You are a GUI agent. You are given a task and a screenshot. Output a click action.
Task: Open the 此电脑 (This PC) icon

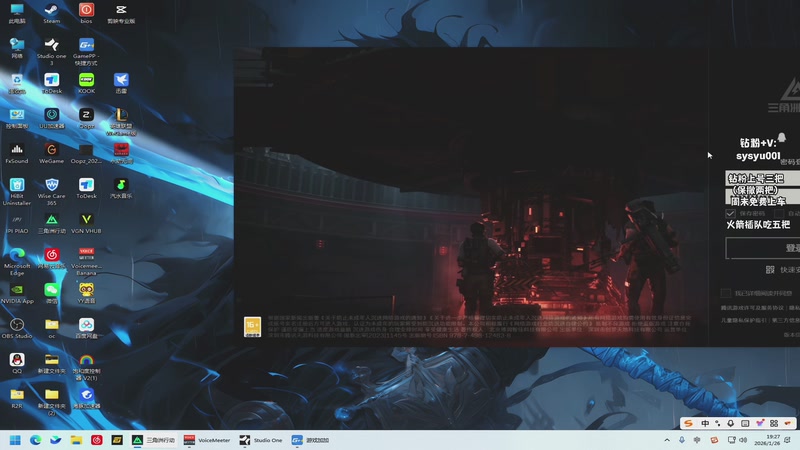(17, 13)
